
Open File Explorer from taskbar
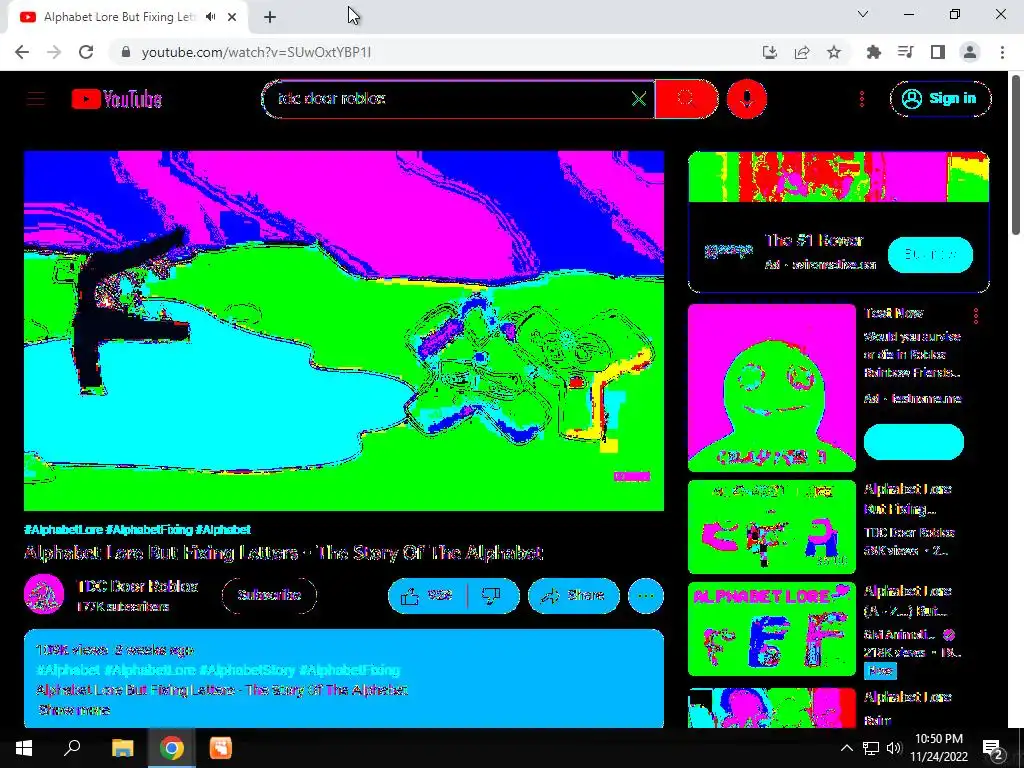122,748
